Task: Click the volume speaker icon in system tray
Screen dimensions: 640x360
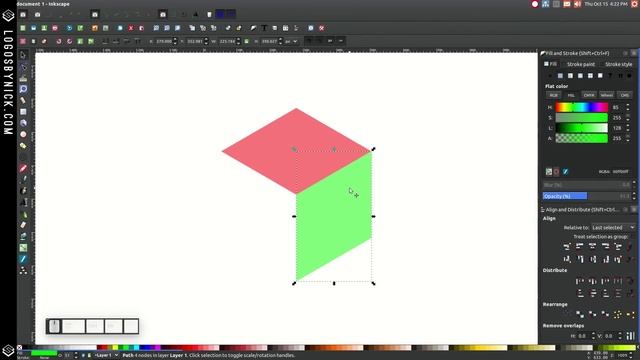Action: [578, 4]
